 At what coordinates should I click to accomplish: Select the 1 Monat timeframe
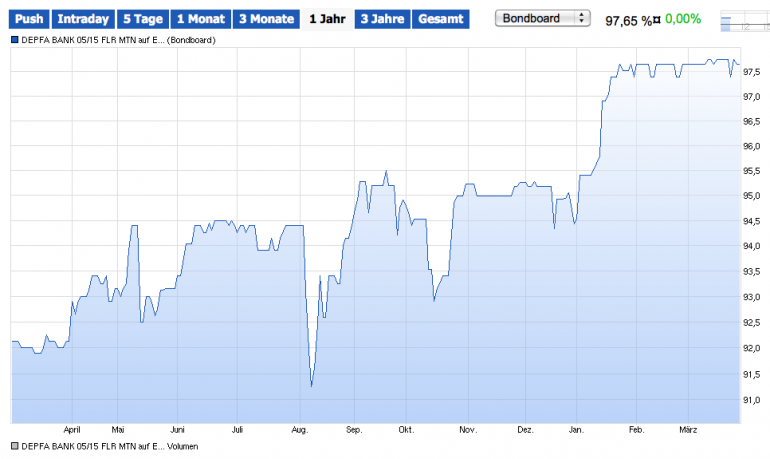201,19
